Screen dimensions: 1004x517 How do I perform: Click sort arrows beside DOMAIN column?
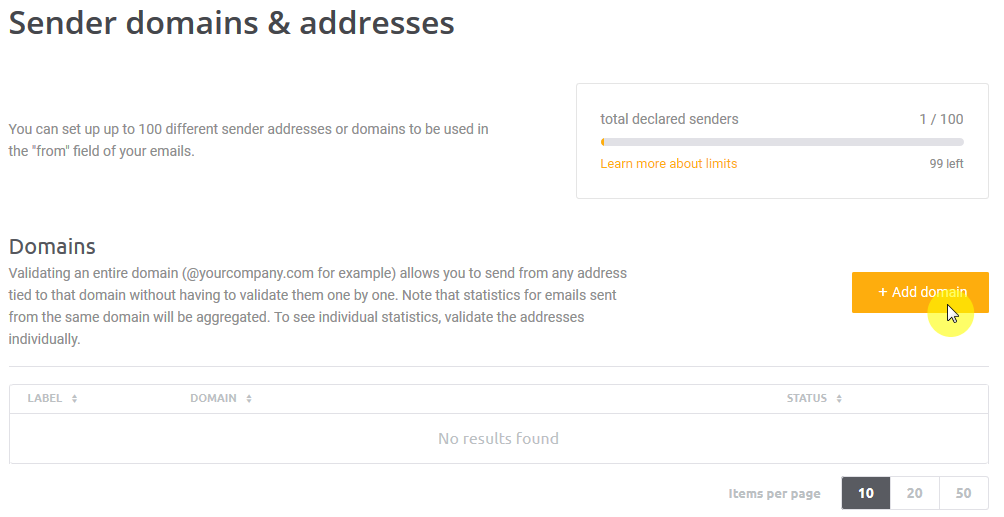coord(249,399)
